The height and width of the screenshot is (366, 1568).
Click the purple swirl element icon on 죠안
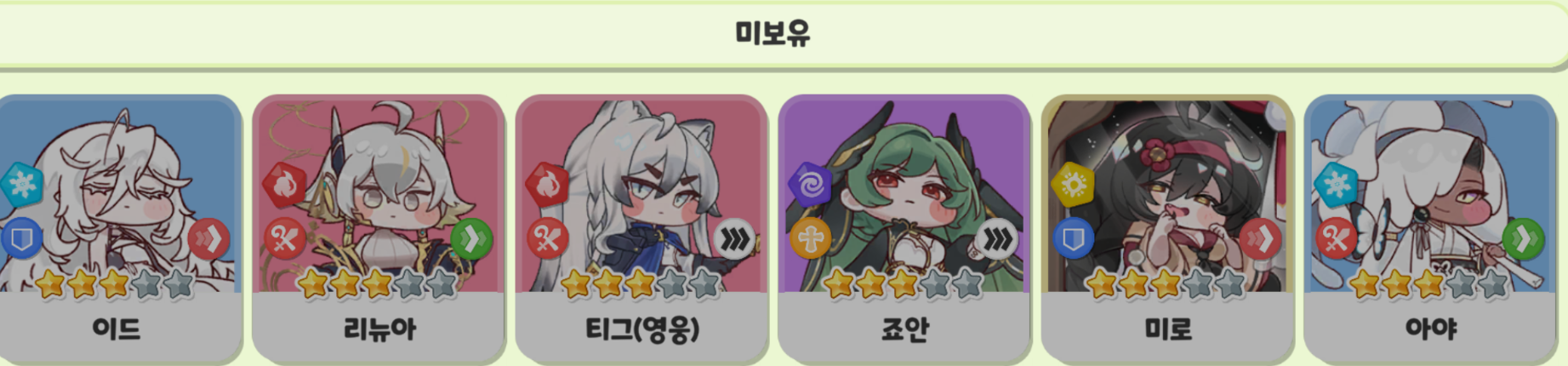point(811,185)
